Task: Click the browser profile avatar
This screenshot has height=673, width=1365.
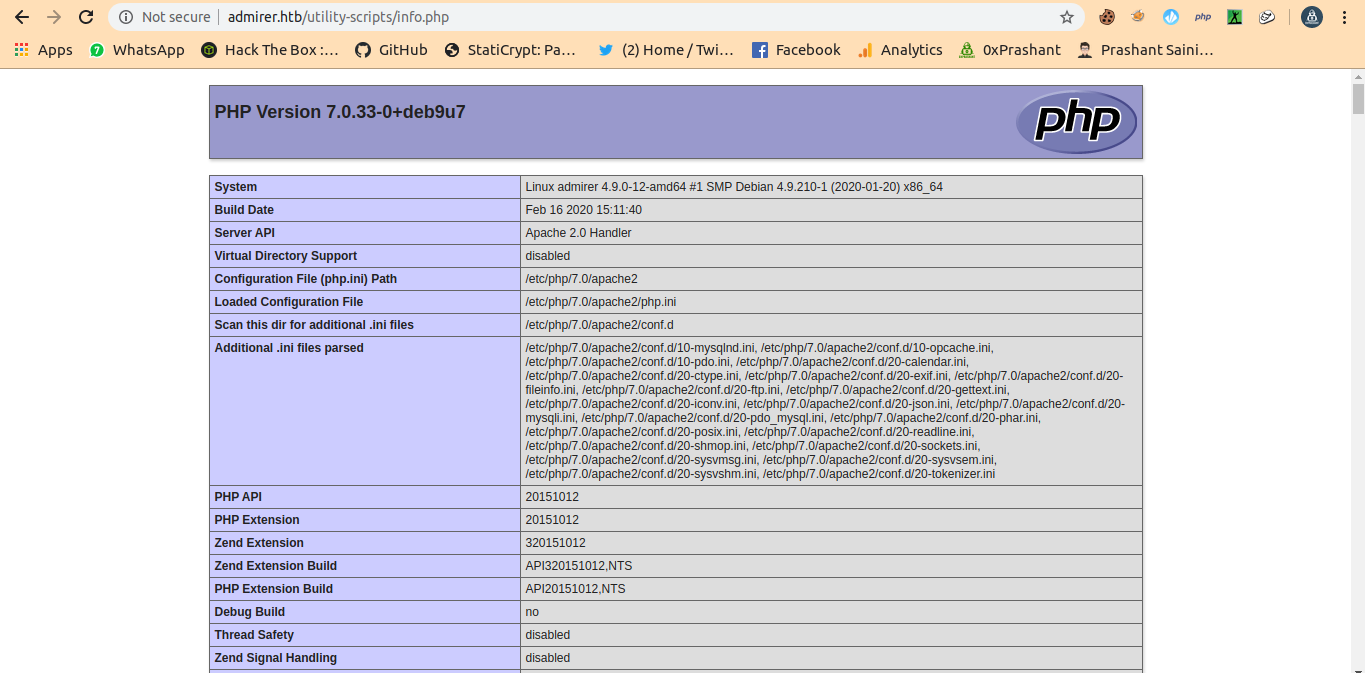Action: pyautogui.click(x=1311, y=17)
